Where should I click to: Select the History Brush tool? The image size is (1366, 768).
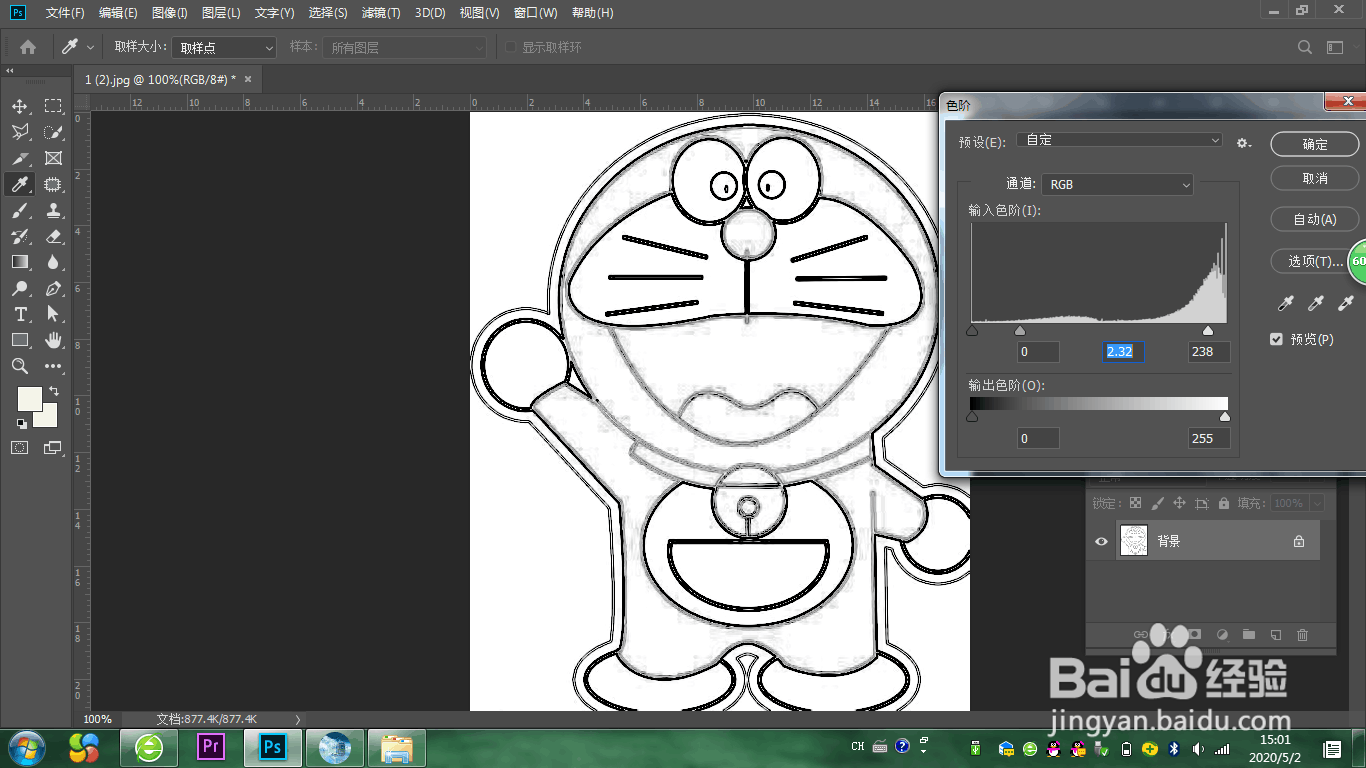(20, 236)
